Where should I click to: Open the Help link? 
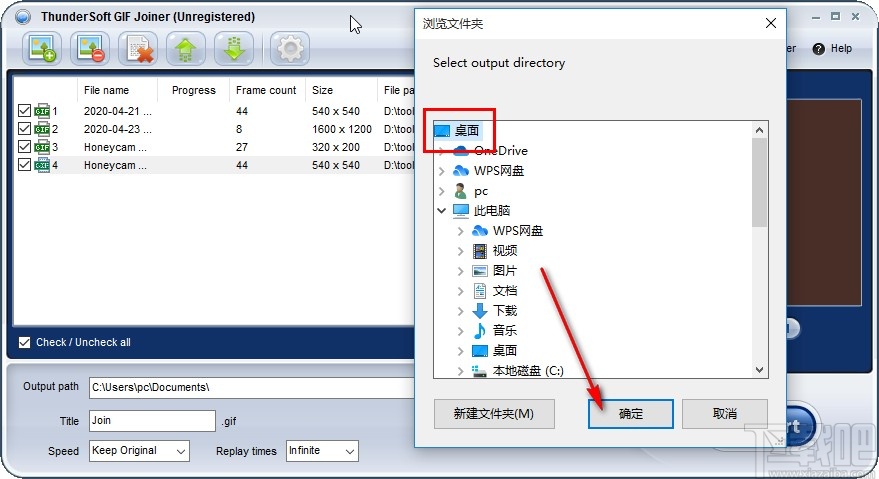click(x=841, y=49)
